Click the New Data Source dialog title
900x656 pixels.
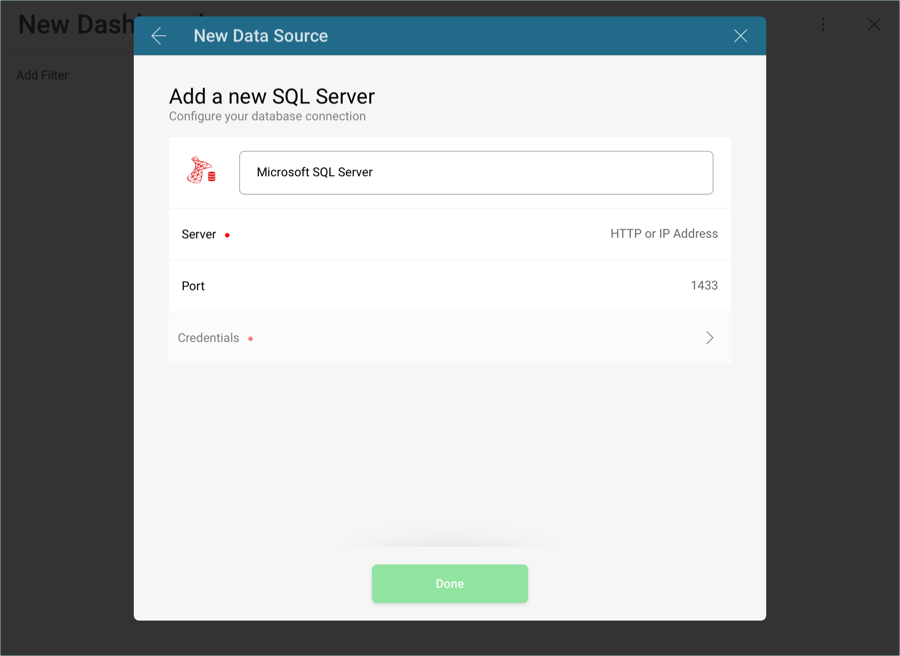point(261,36)
